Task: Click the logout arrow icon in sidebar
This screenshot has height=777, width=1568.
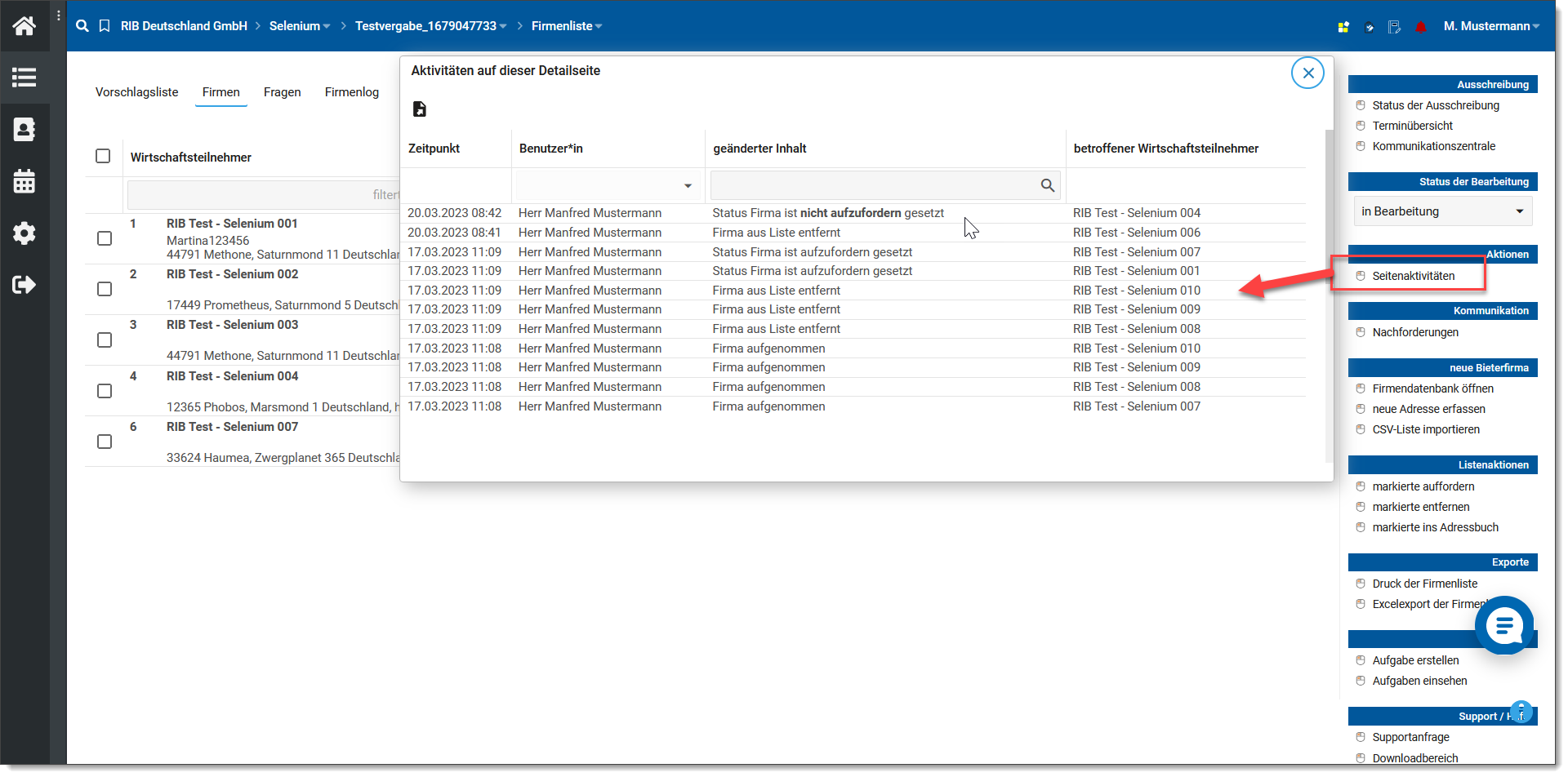Action: (24, 284)
